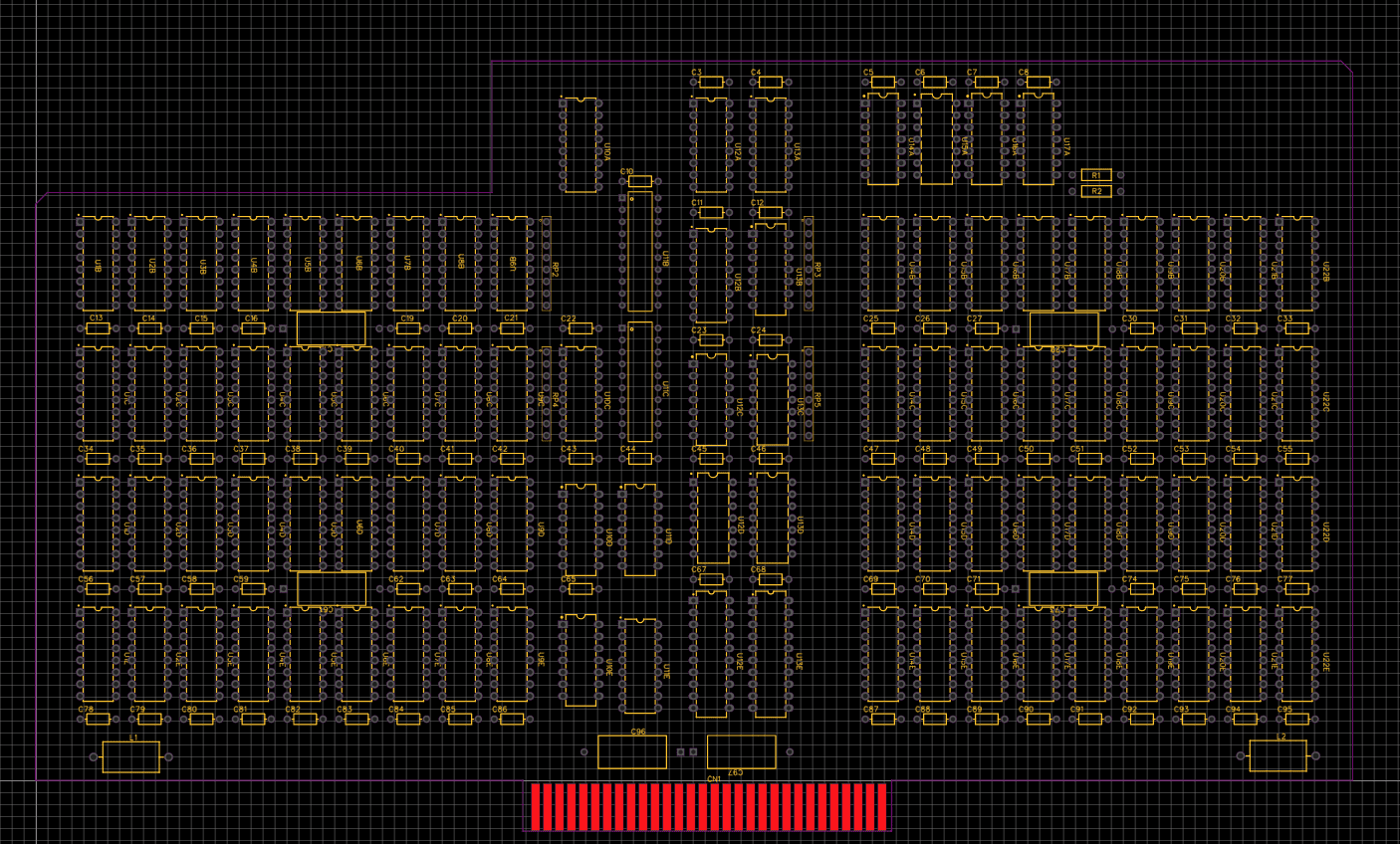Select capacitor C14
The width and height of the screenshot is (1400, 844).
[x=149, y=328]
